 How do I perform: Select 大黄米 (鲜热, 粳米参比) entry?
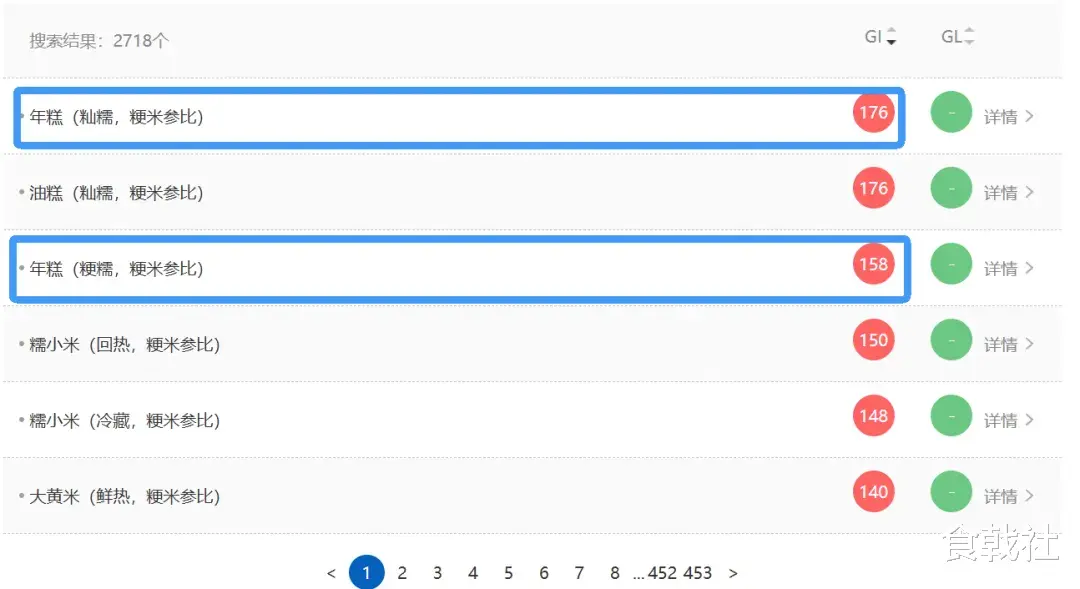(124, 497)
